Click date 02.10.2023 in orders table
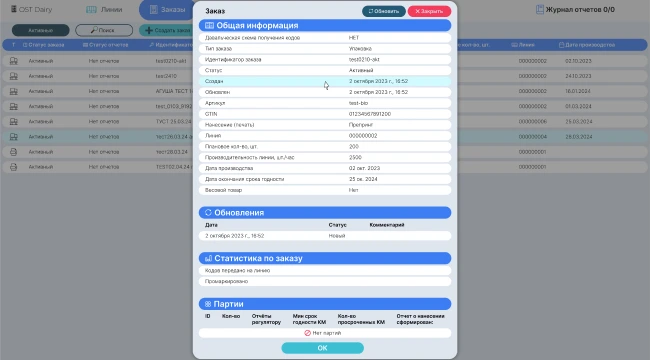 (578, 61)
